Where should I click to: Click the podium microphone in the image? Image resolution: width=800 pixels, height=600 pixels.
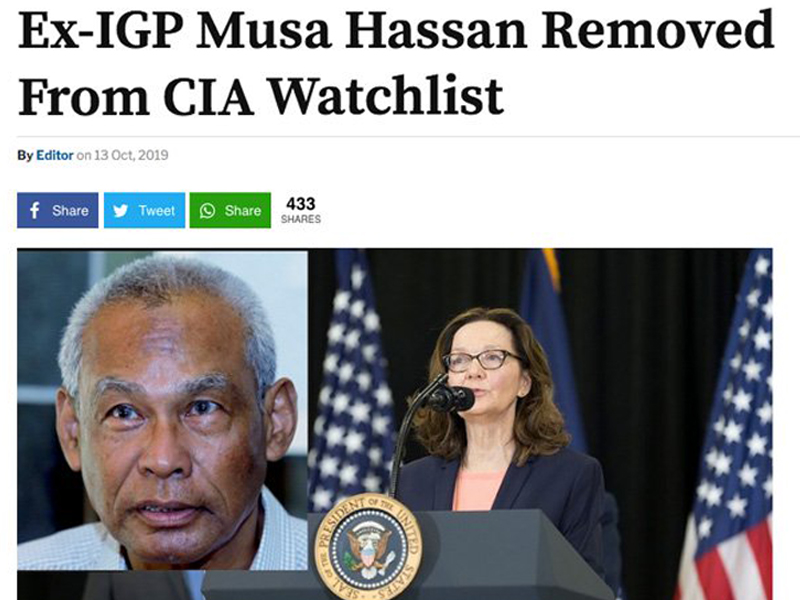click(451, 398)
